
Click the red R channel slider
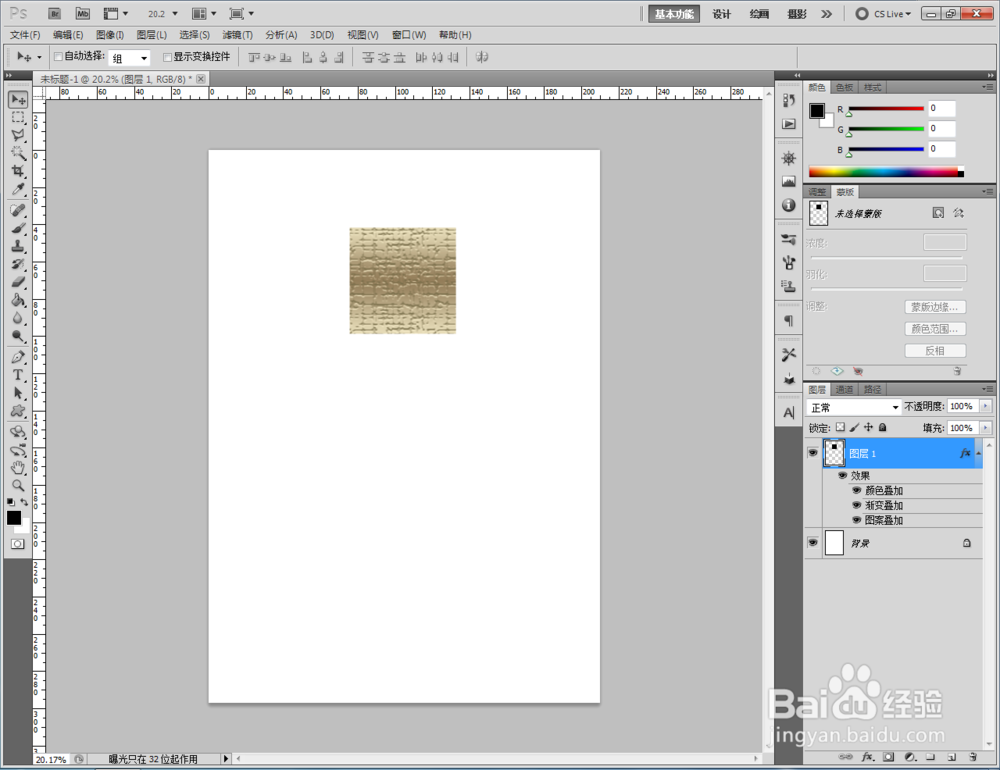[x=886, y=109]
